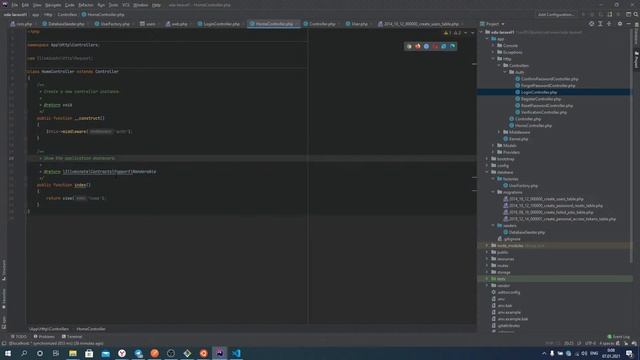640x360 pixels.
Task: Open the Code menu
Action: point(70,5)
